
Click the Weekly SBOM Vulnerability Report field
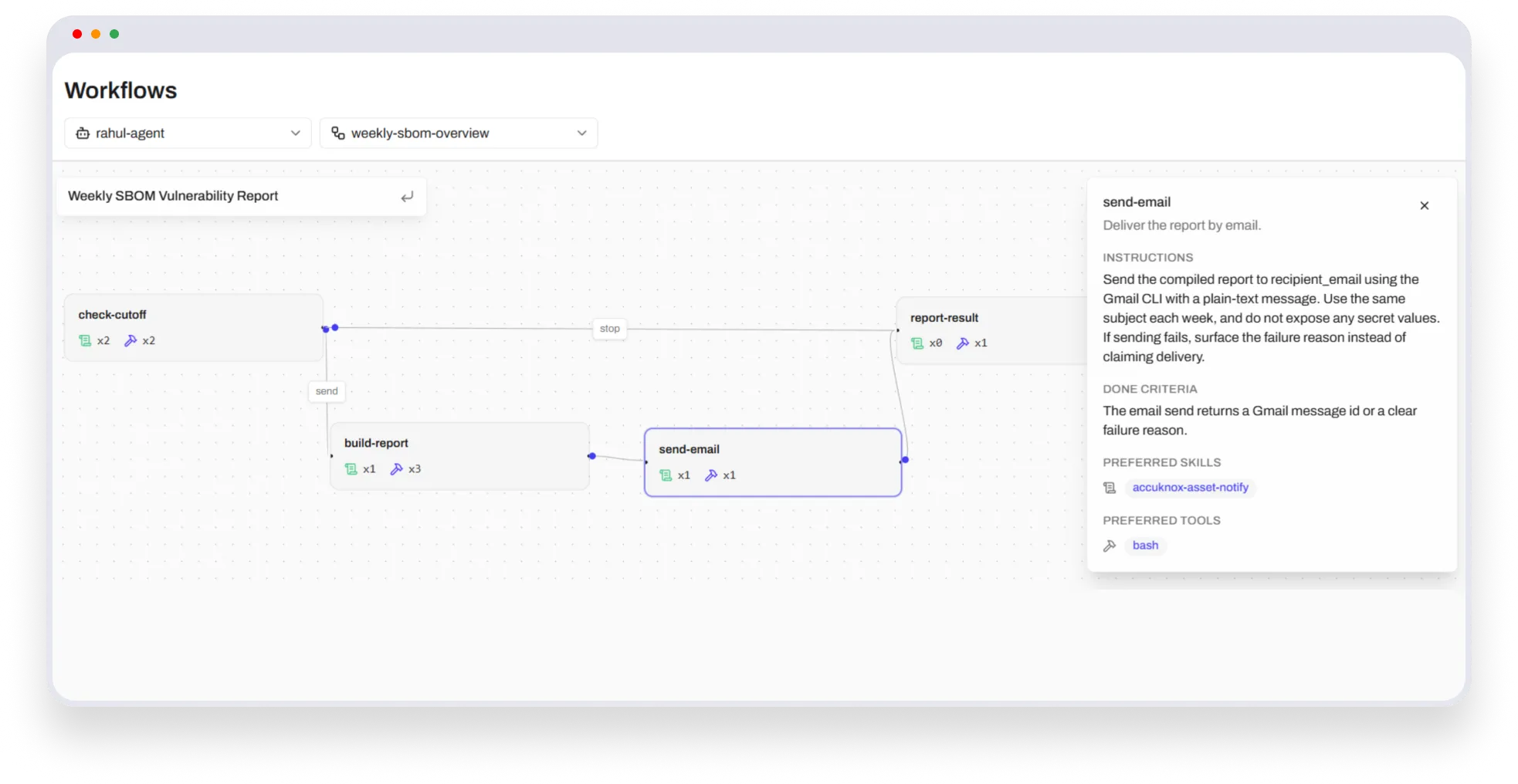point(242,196)
